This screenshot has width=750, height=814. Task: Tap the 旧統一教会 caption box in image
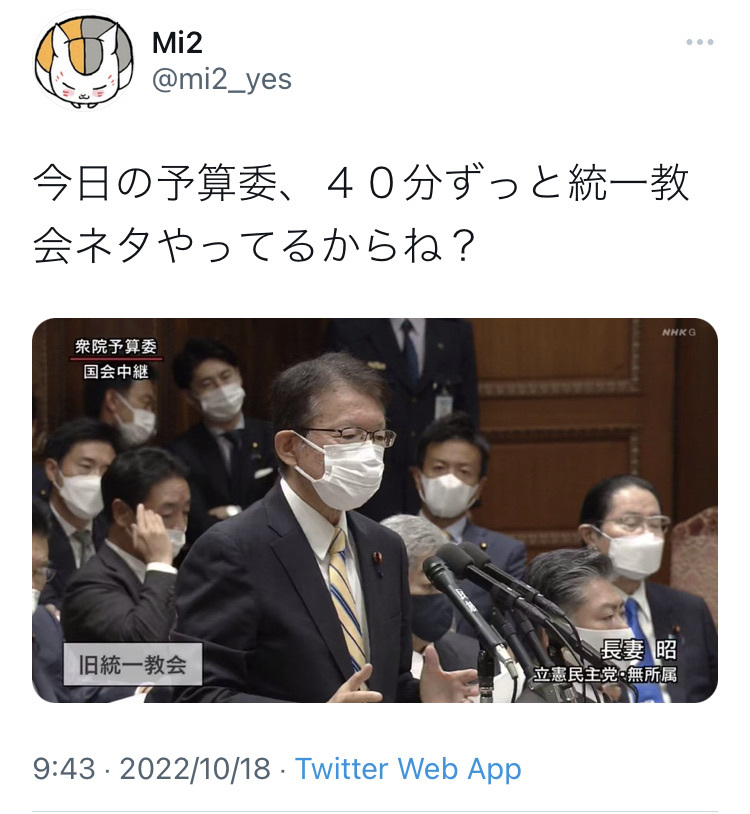pyautogui.click(x=132, y=665)
